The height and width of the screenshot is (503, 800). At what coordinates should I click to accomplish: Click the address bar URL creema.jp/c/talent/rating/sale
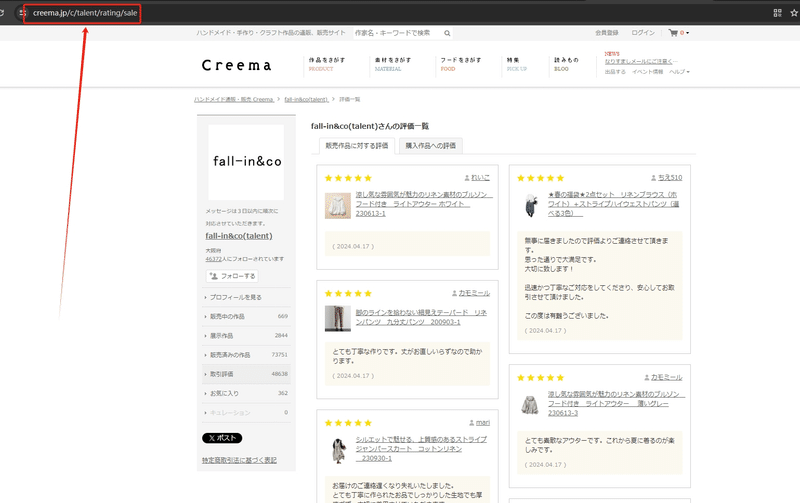coord(85,13)
